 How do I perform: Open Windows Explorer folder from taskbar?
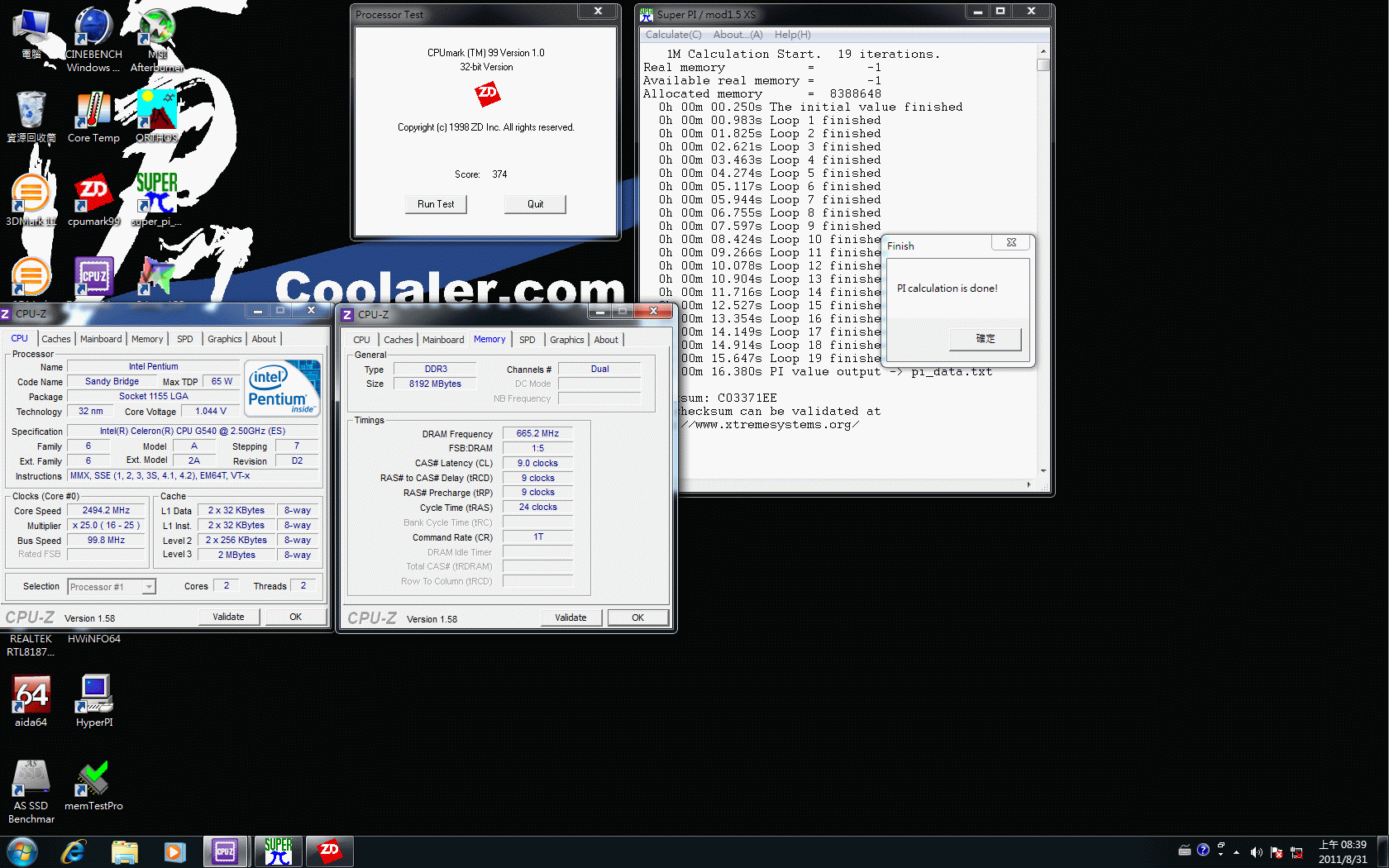pos(124,851)
